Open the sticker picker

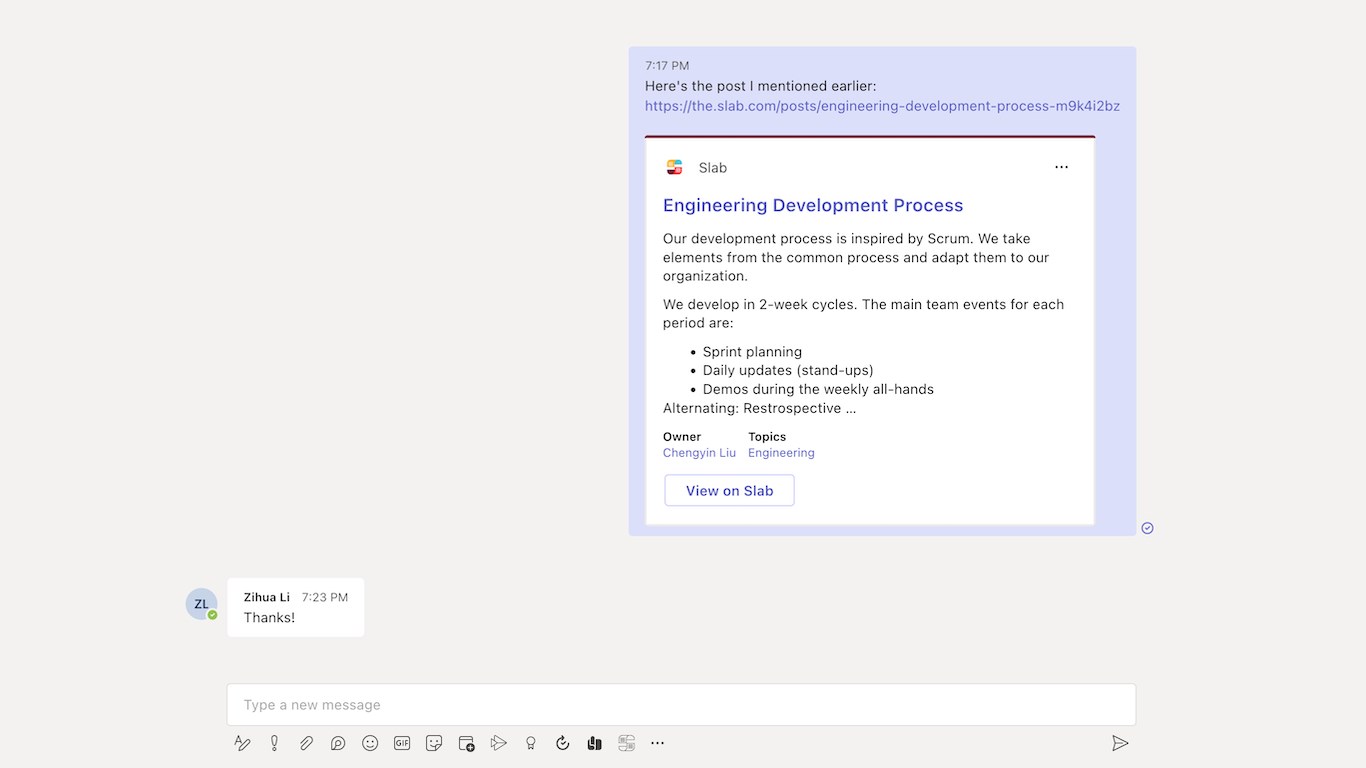434,743
